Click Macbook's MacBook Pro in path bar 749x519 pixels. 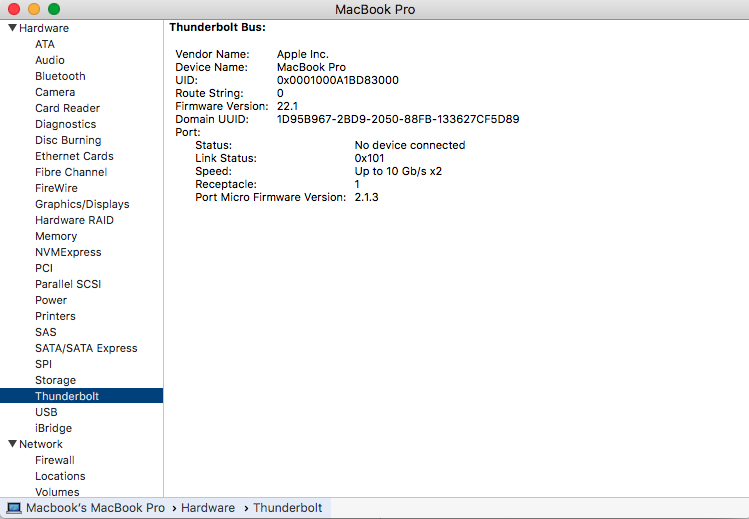(x=96, y=508)
